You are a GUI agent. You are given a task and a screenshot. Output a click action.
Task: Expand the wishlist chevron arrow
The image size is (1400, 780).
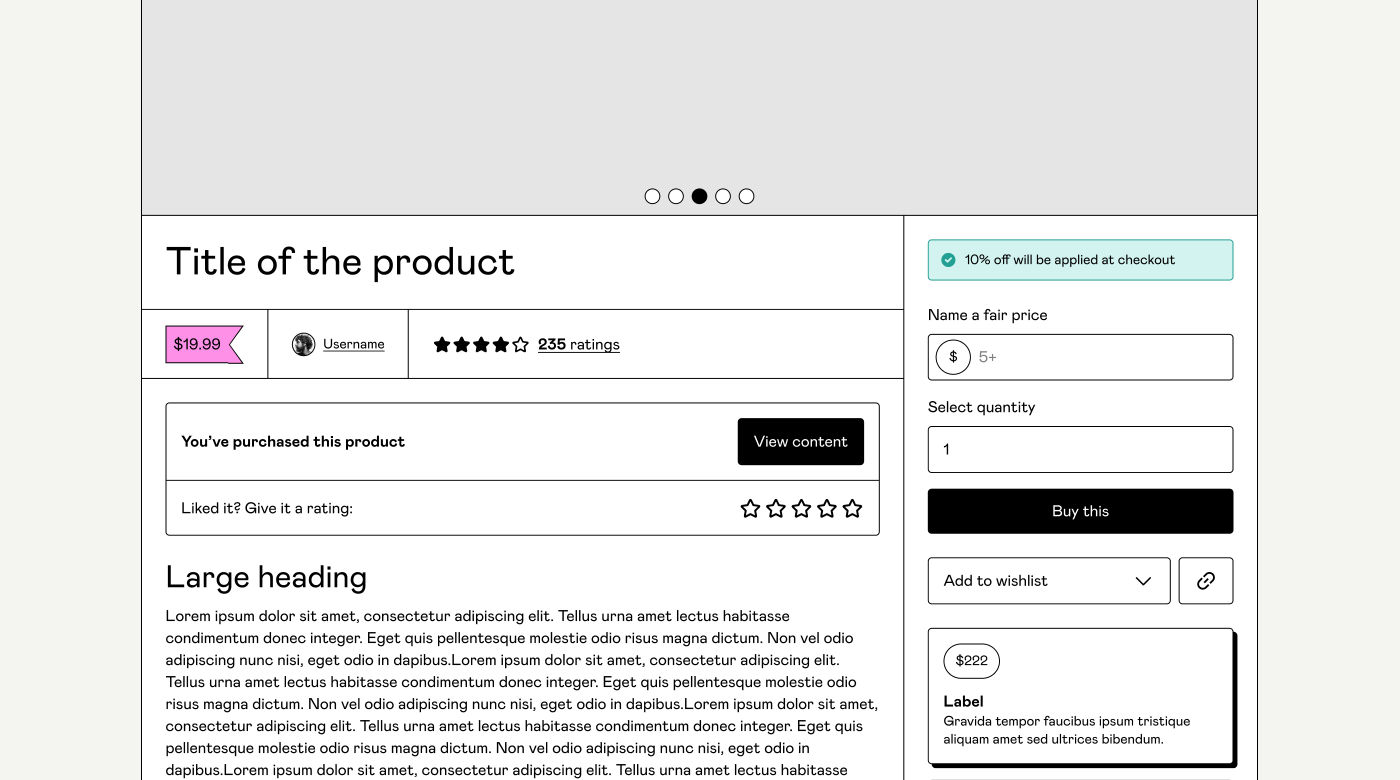tap(1143, 580)
